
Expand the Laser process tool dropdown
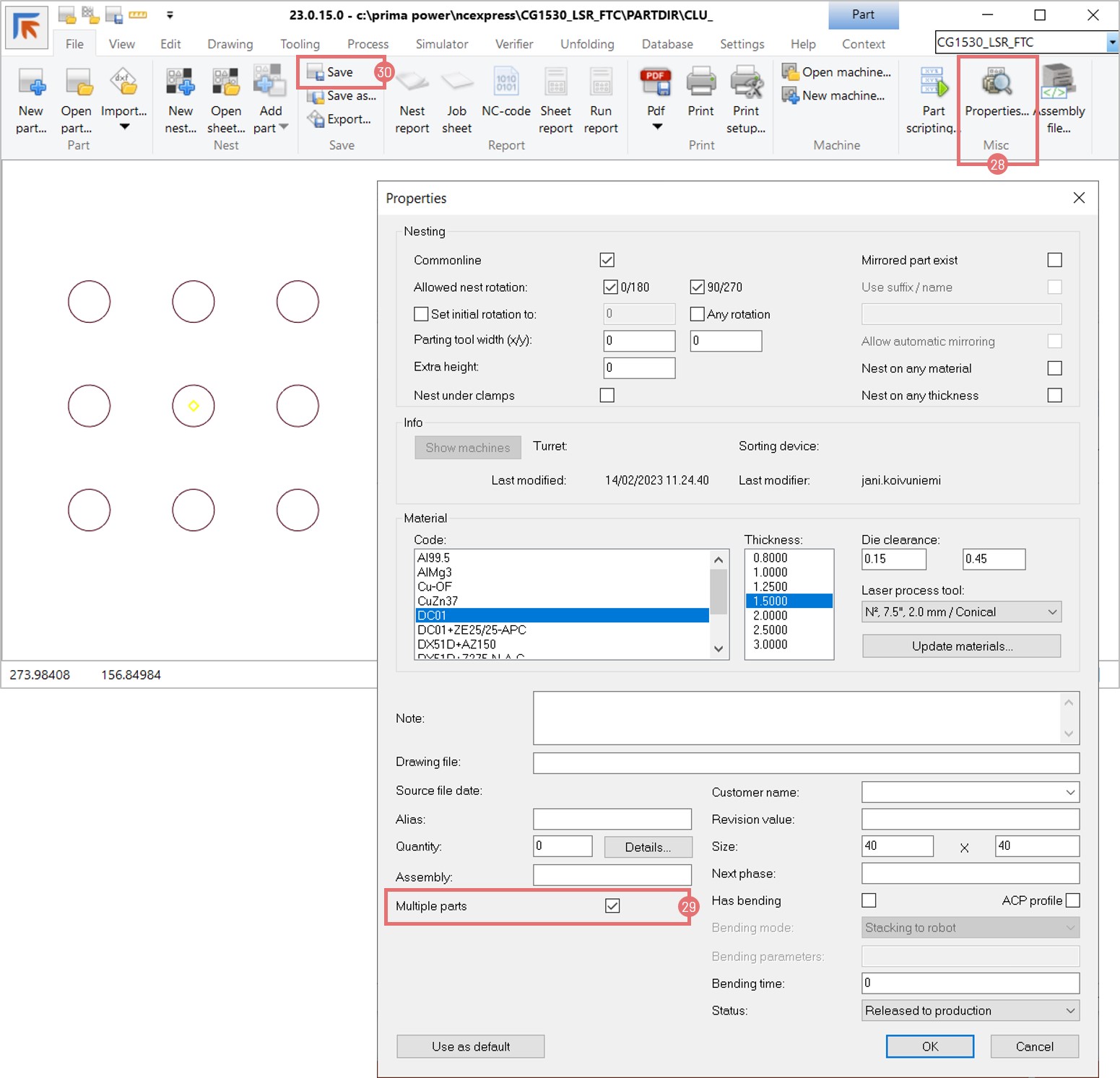1052,612
